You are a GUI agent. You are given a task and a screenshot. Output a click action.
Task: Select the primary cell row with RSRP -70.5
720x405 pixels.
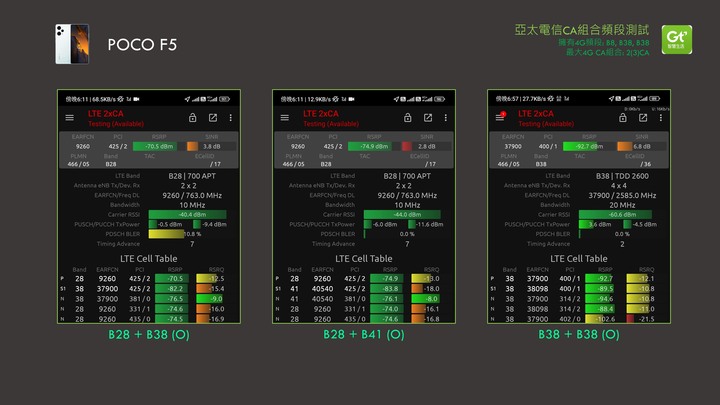point(149,279)
